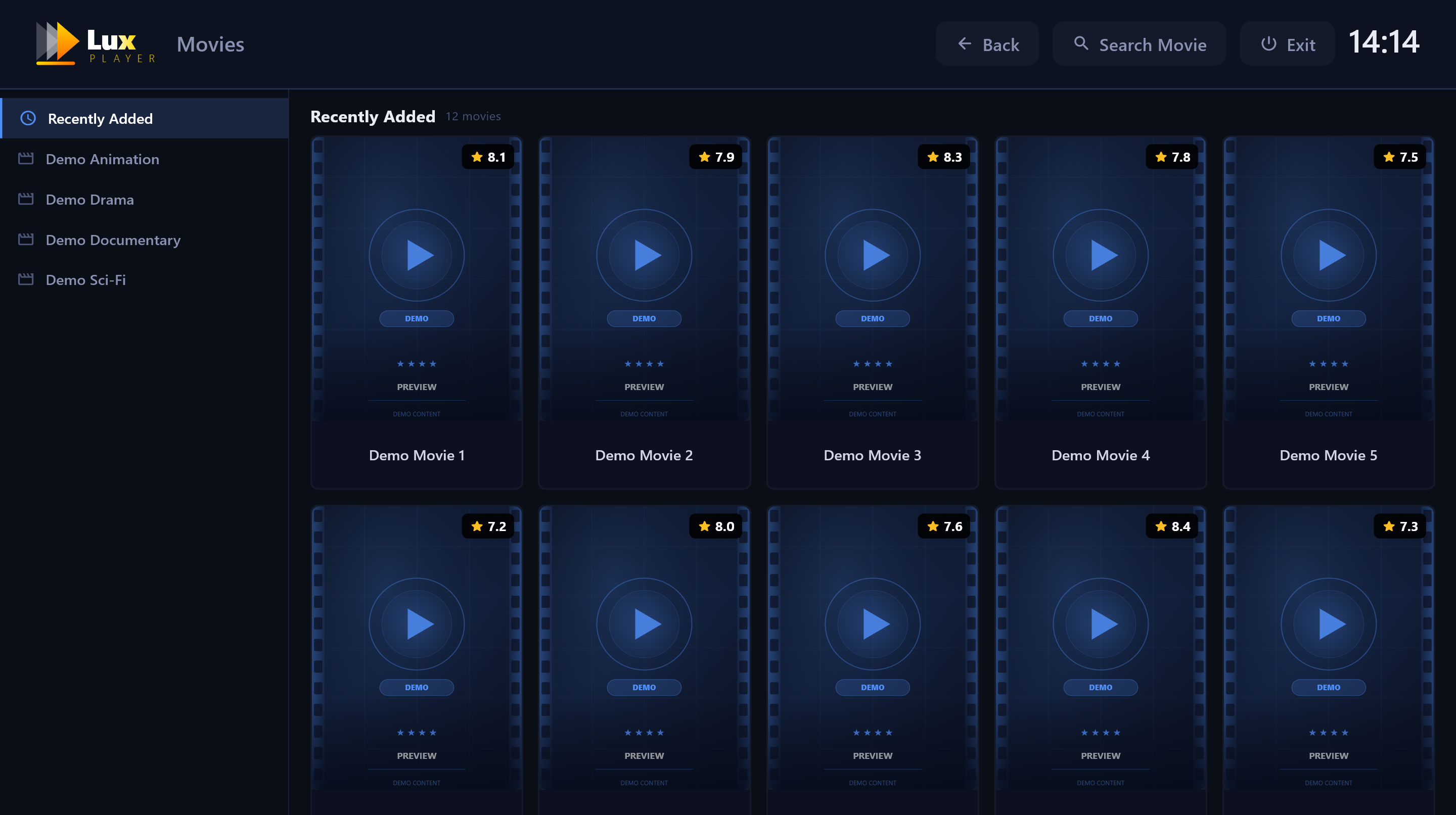
Task: Click the clapperboard icon beside Demo Drama
Action: (26, 199)
